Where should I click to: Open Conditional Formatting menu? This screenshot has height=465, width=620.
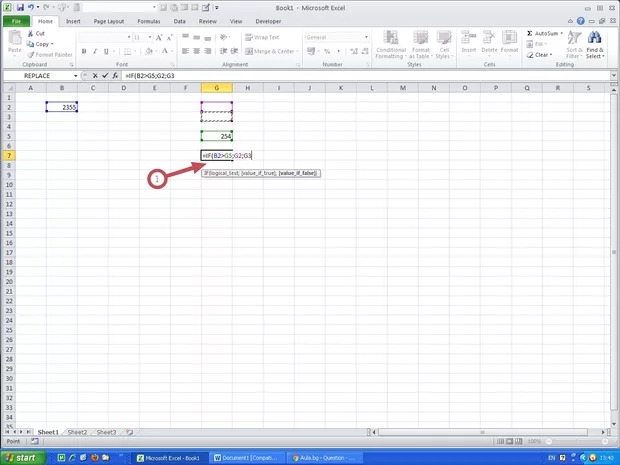[x=391, y=44]
